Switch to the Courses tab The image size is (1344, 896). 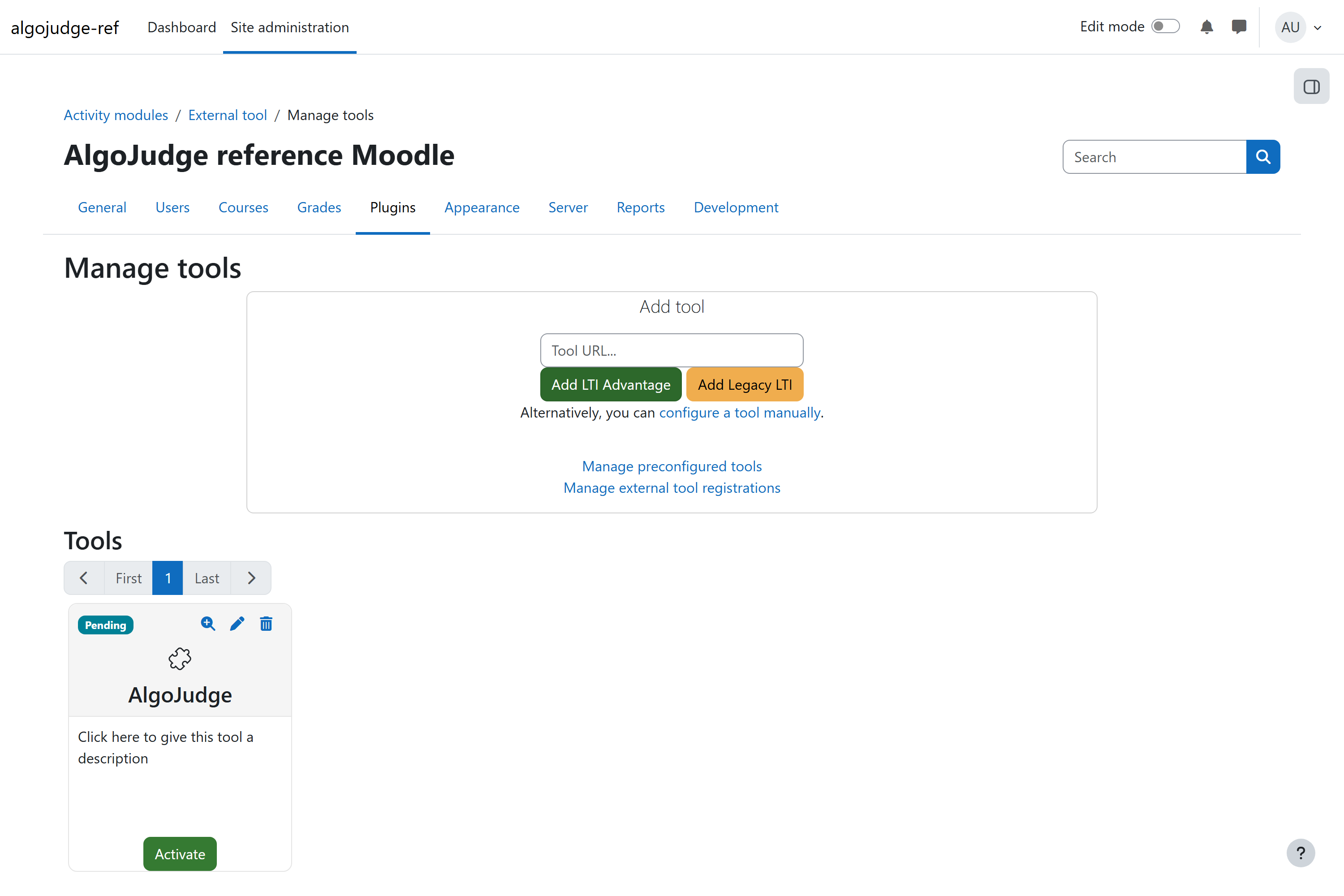243,207
